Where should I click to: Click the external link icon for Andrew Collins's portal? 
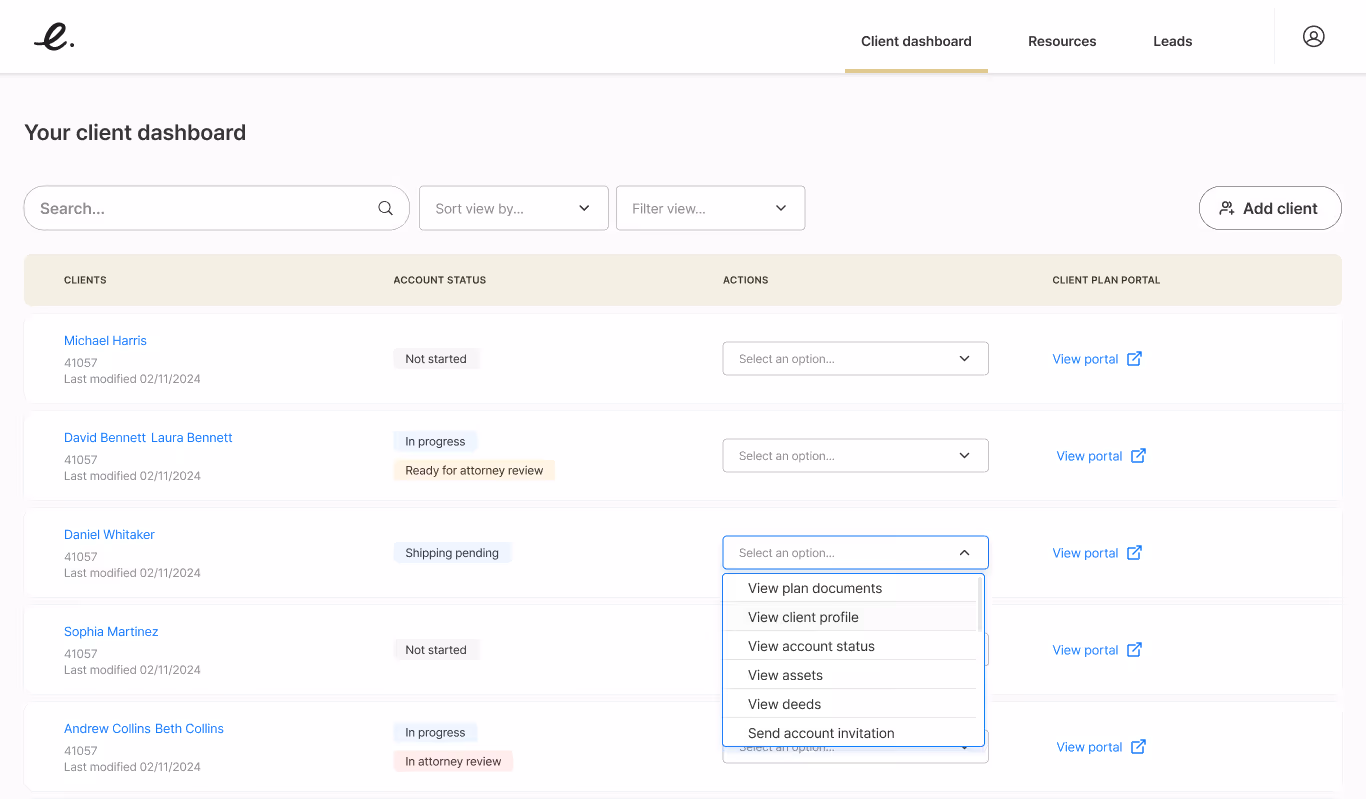1138,746
